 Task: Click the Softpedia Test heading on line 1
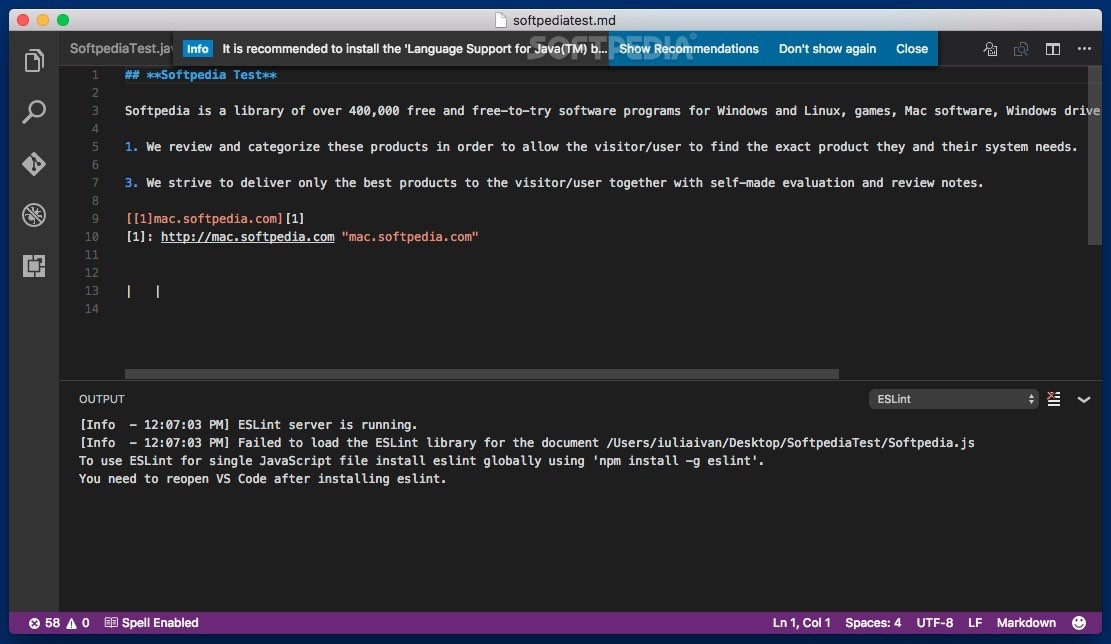(x=201, y=74)
